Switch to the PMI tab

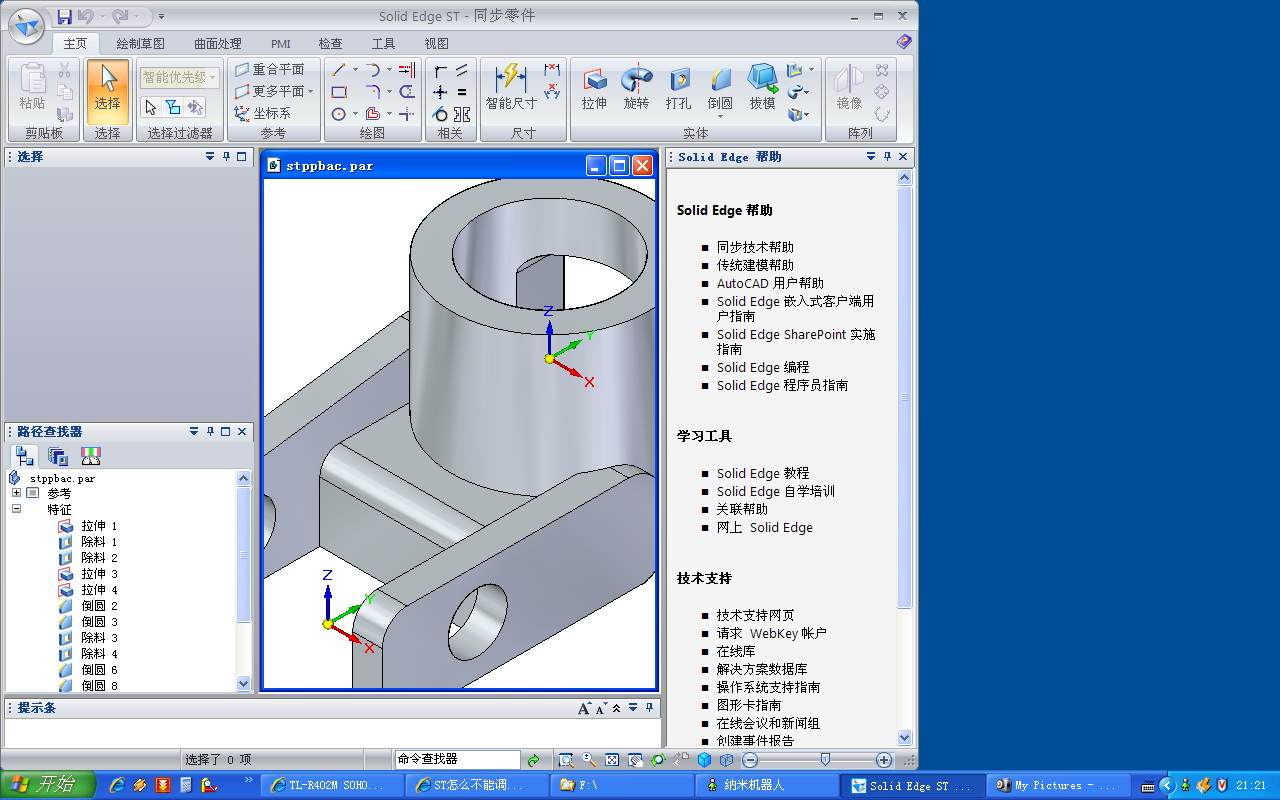281,44
